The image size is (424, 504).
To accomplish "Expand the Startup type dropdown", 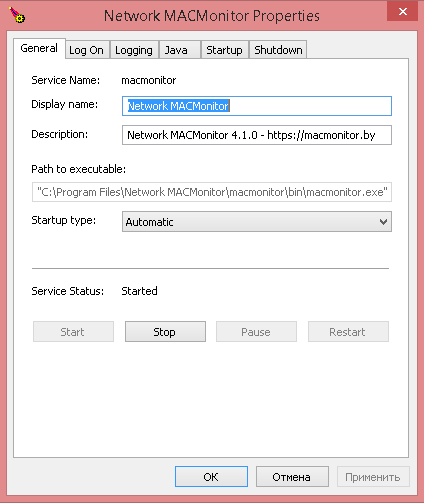I will pyautogui.click(x=257, y=222).
